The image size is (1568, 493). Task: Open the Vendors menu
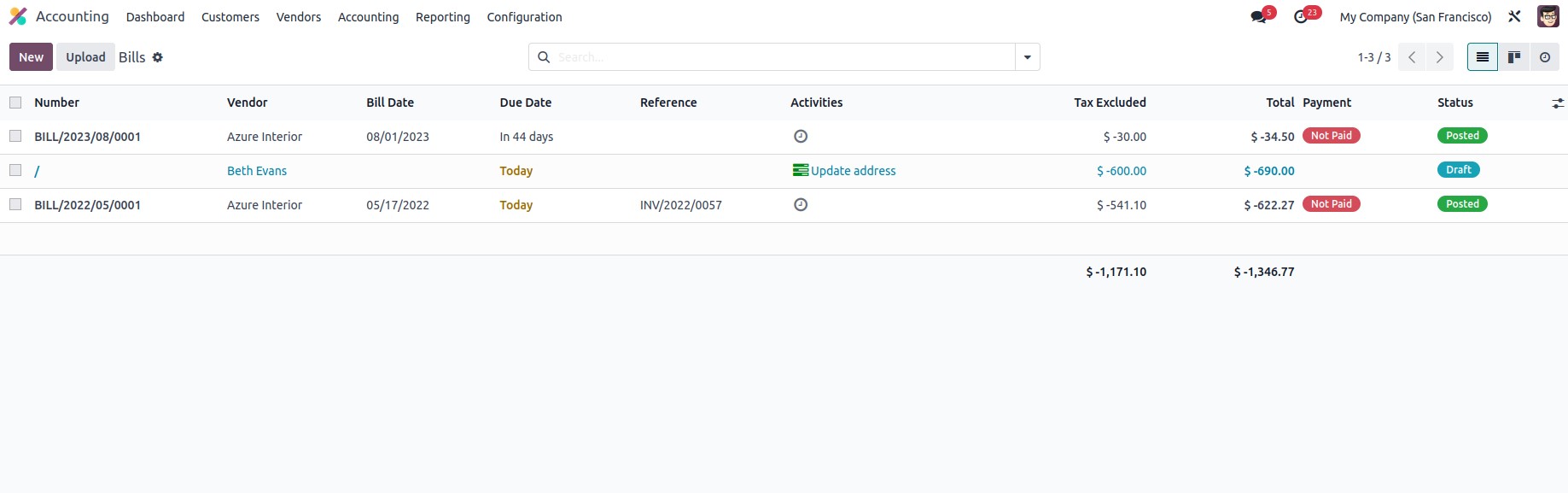[299, 17]
